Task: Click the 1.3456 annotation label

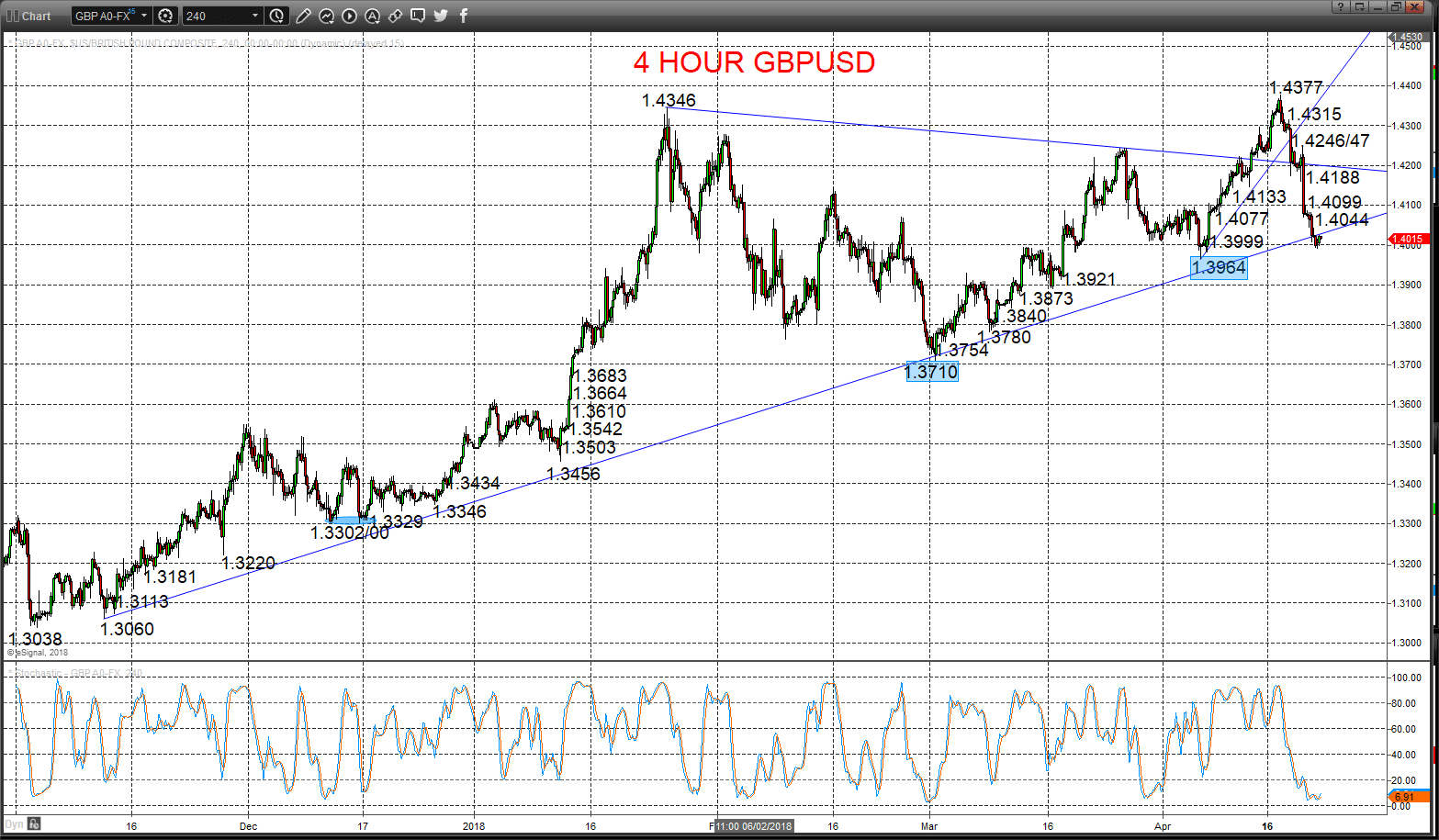Action: pyautogui.click(x=573, y=474)
